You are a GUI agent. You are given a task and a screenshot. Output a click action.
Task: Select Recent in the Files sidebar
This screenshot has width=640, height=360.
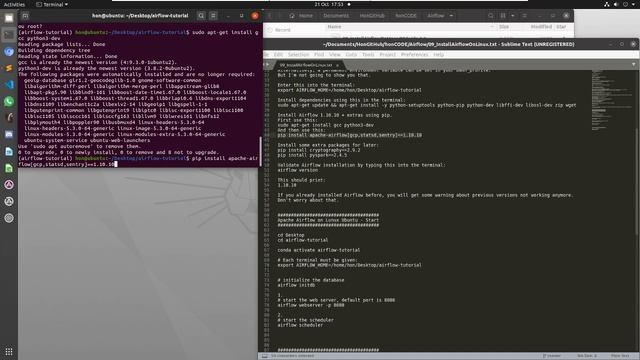click(282, 30)
